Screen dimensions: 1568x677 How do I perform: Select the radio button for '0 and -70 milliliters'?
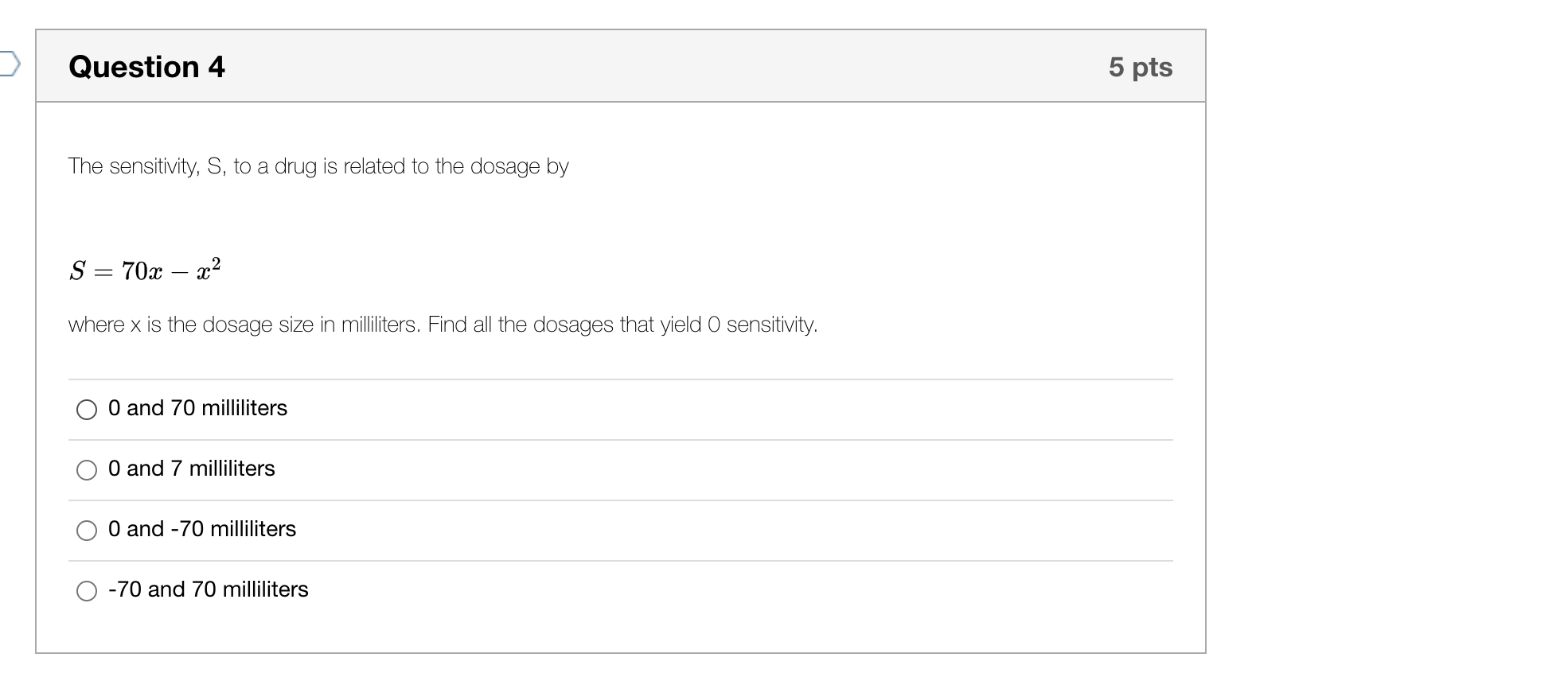click(x=87, y=531)
